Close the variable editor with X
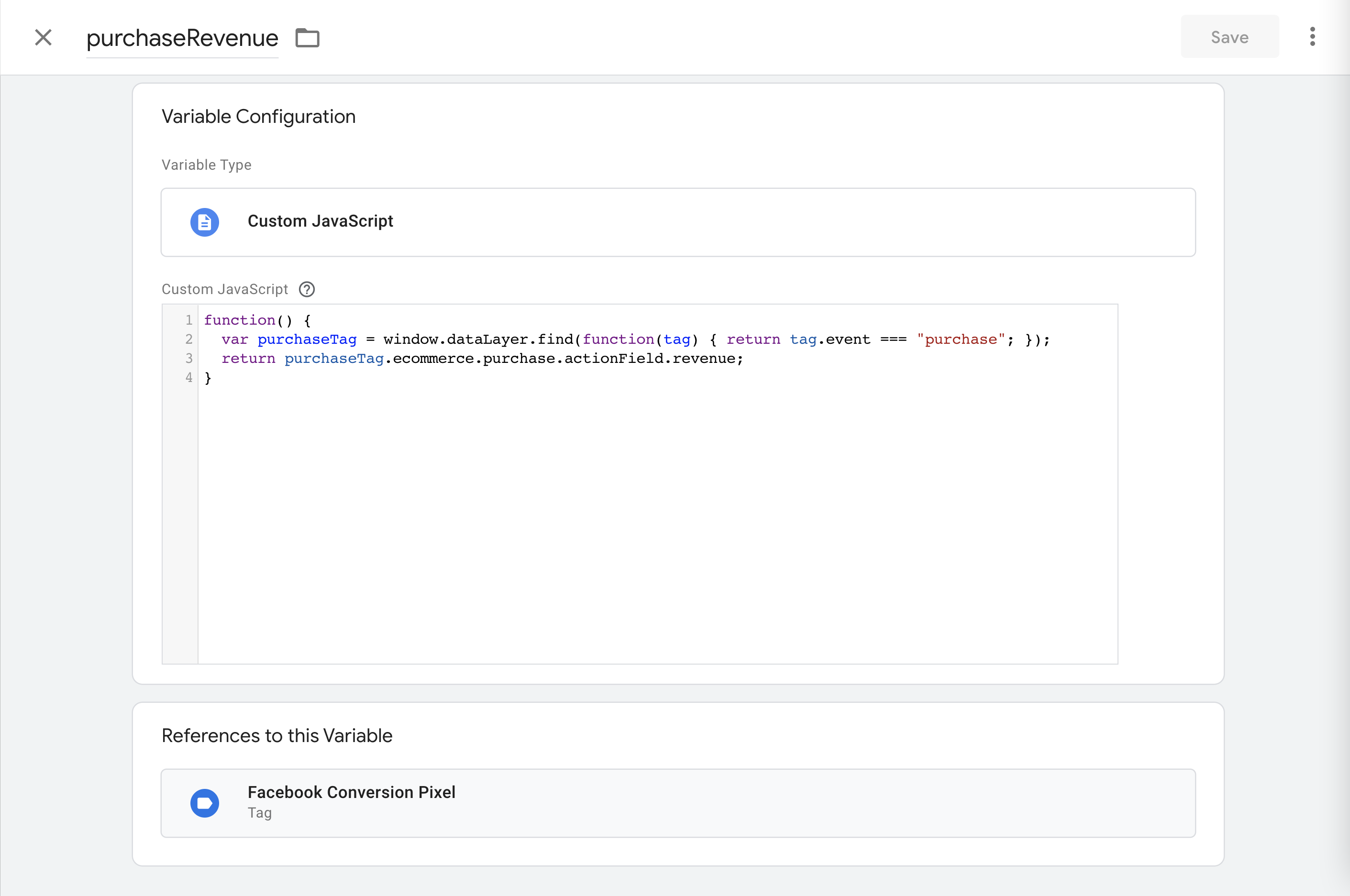 [44, 38]
